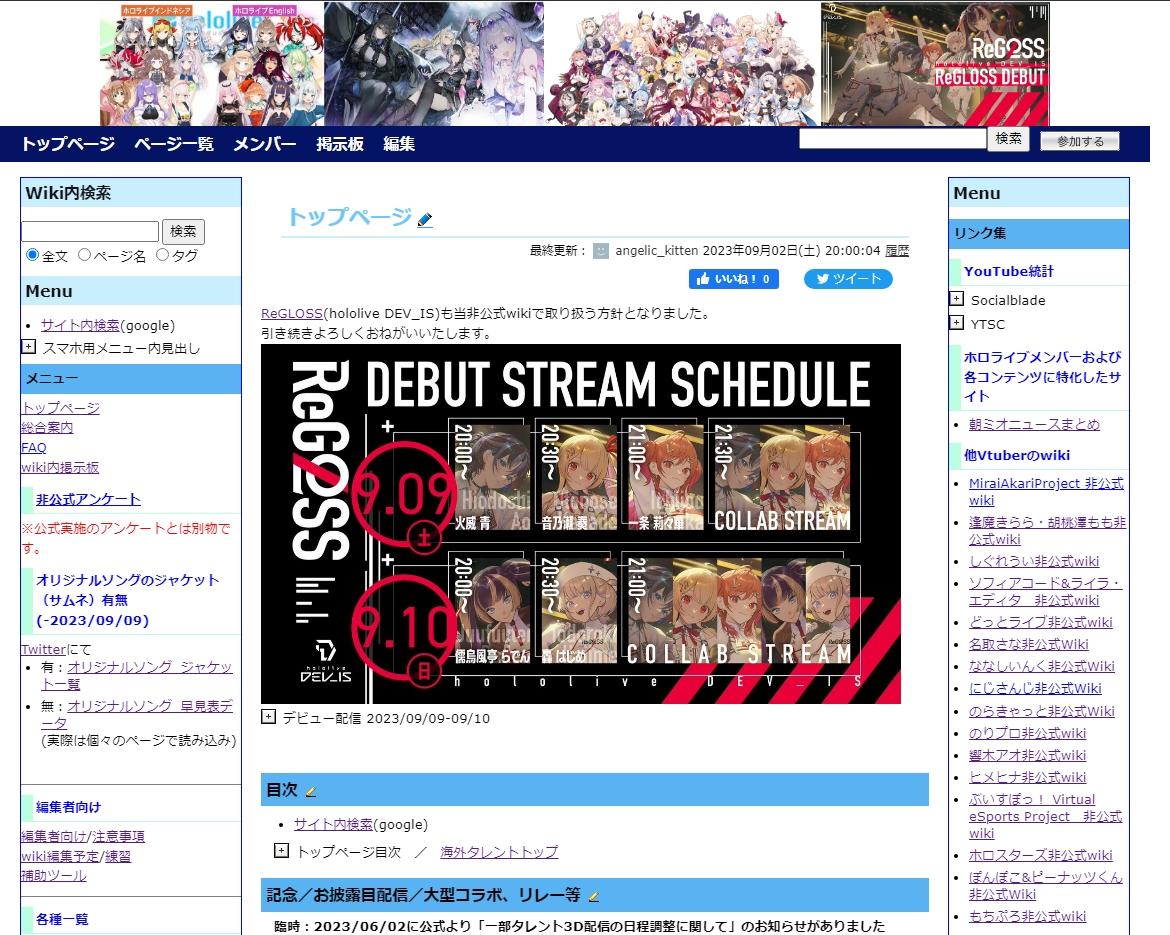Expand the Socialblade section
This screenshot has width=1170, height=935.
(957, 299)
